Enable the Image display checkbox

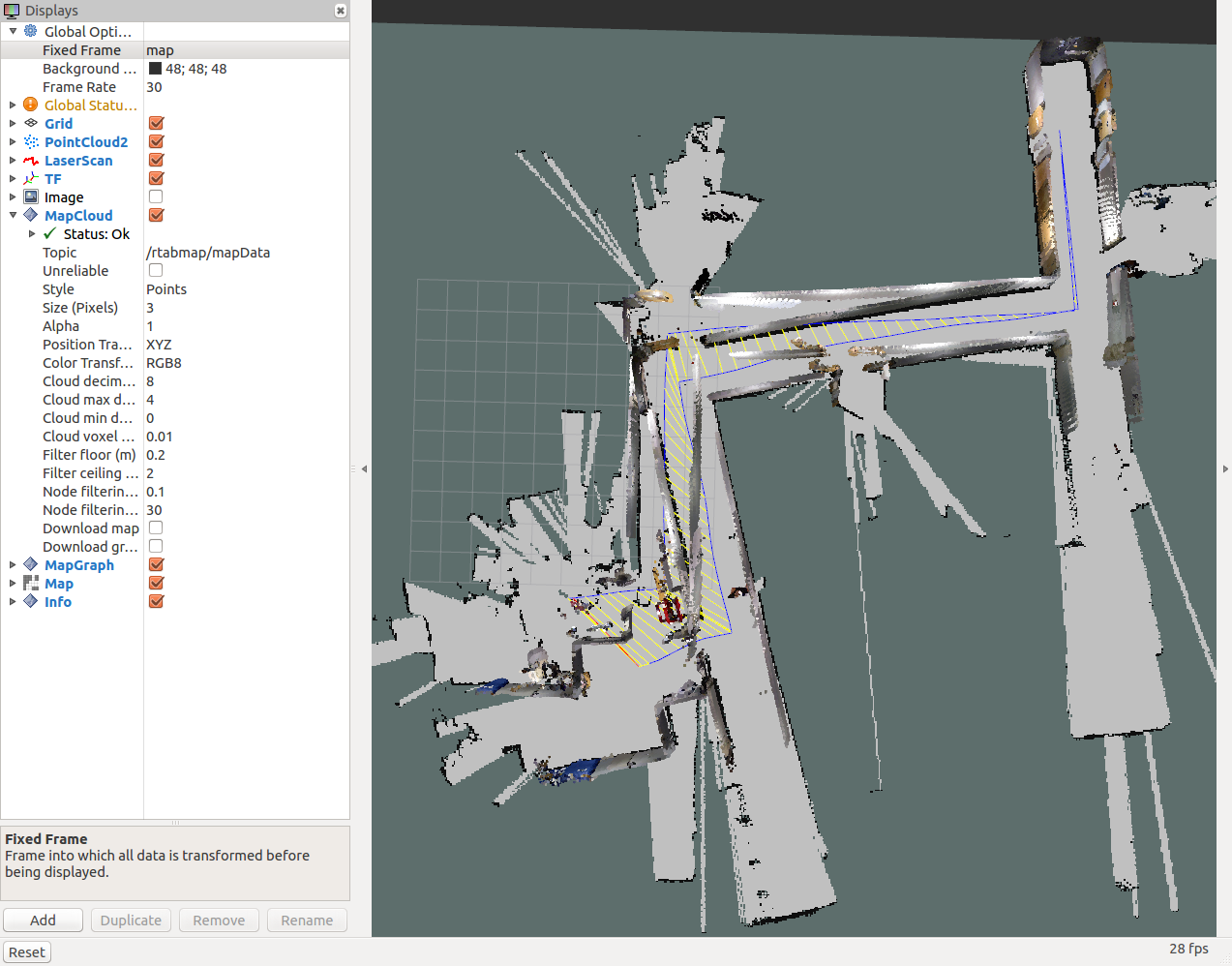pos(156,197)
